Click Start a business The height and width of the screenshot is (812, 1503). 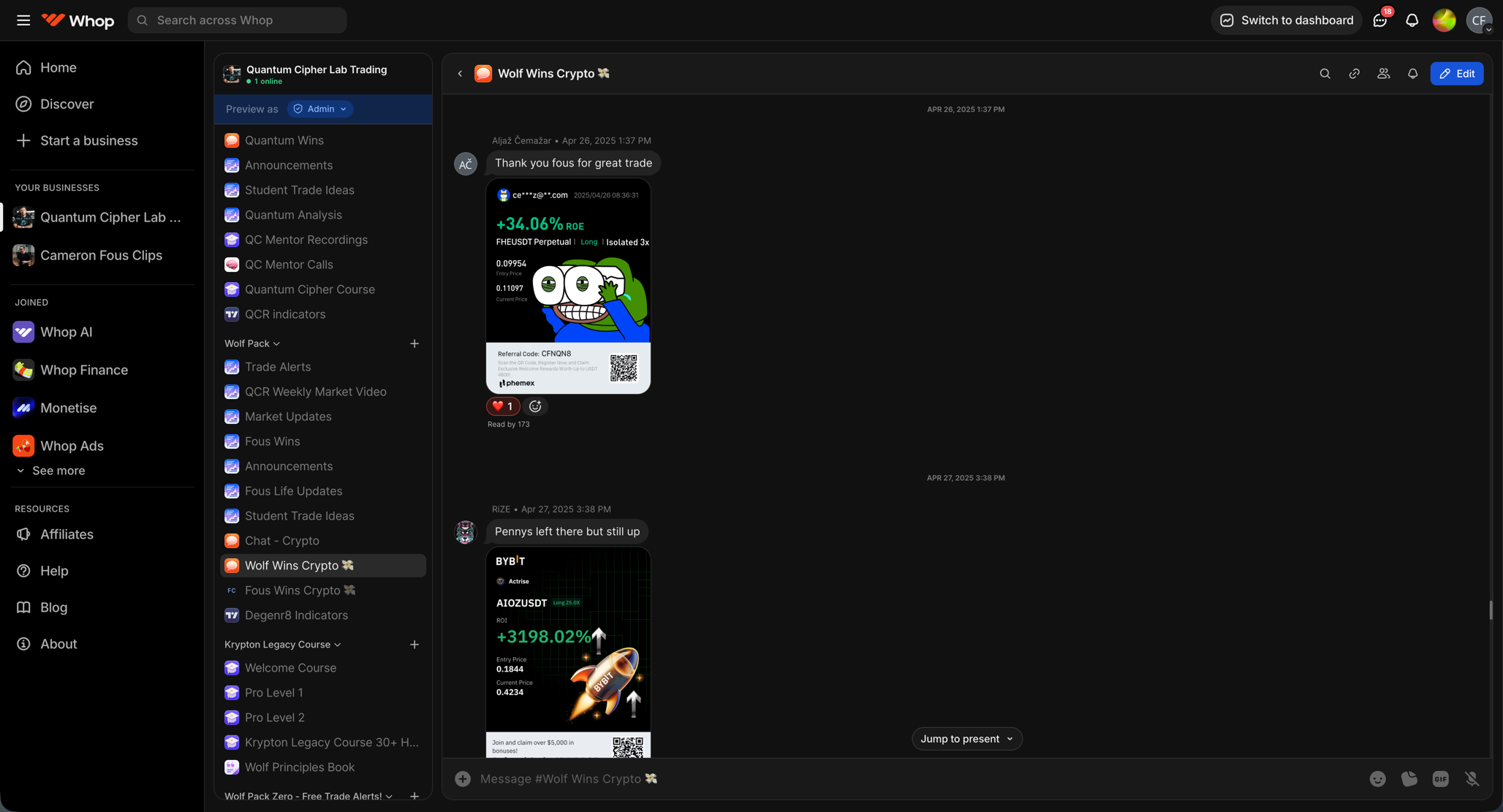coord(102,141)
